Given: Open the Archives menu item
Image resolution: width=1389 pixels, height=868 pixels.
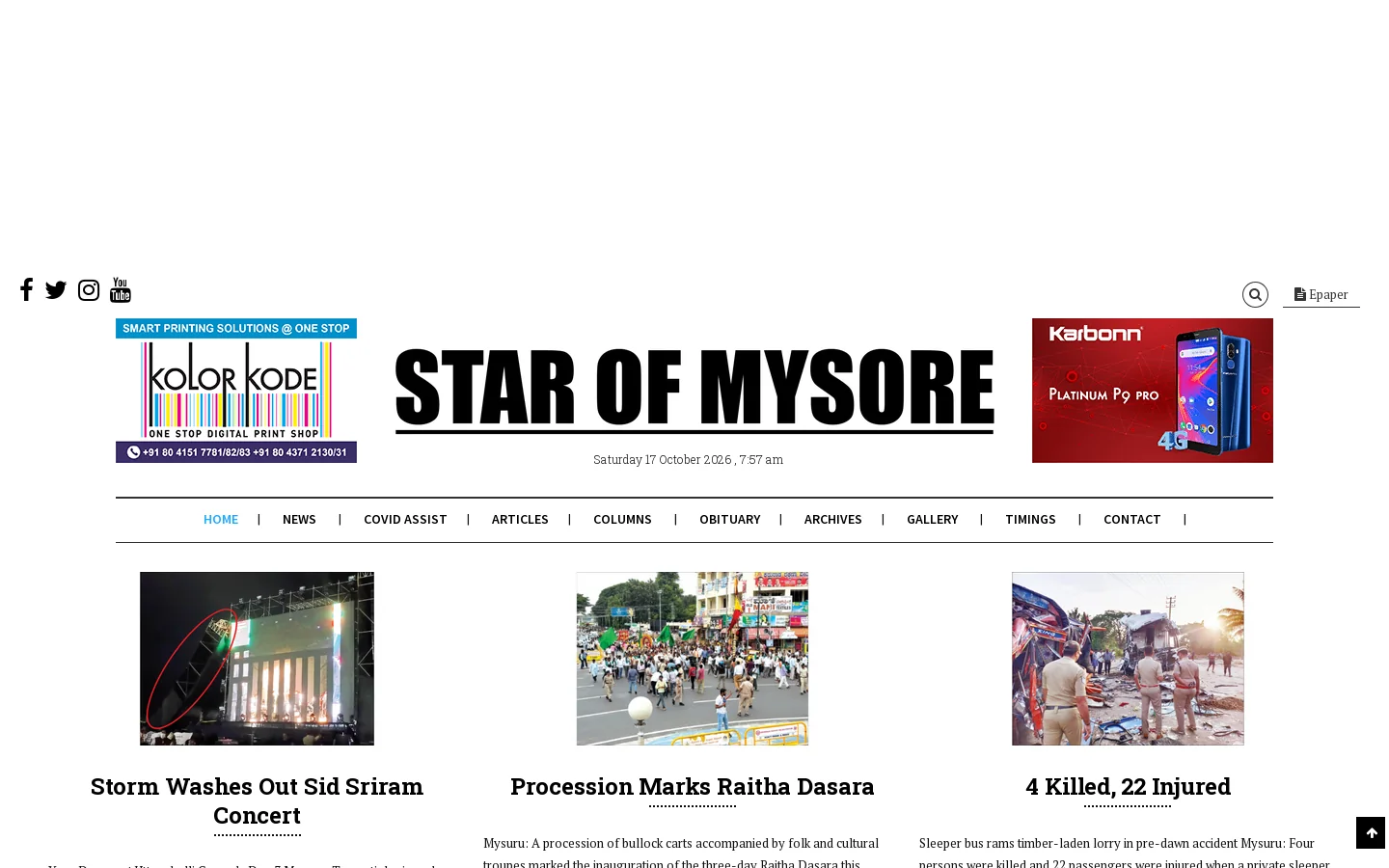Looking at the screenshot, I should [x=833, y=519].
